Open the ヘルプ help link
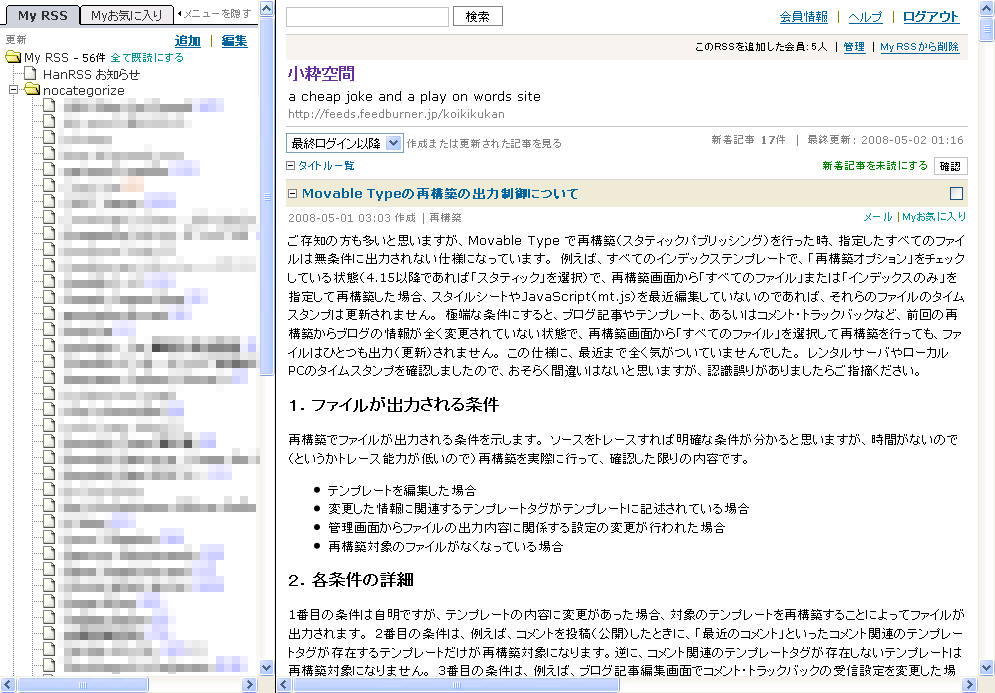This screenshot has width=995, height=693. tap(866, 17)
